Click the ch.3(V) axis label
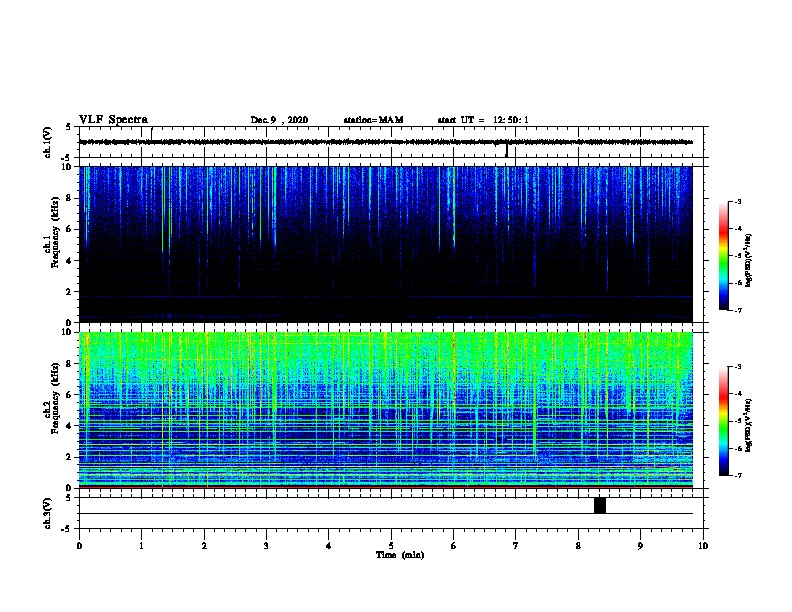This screenshot has width=792, height=612. point(47,513)
